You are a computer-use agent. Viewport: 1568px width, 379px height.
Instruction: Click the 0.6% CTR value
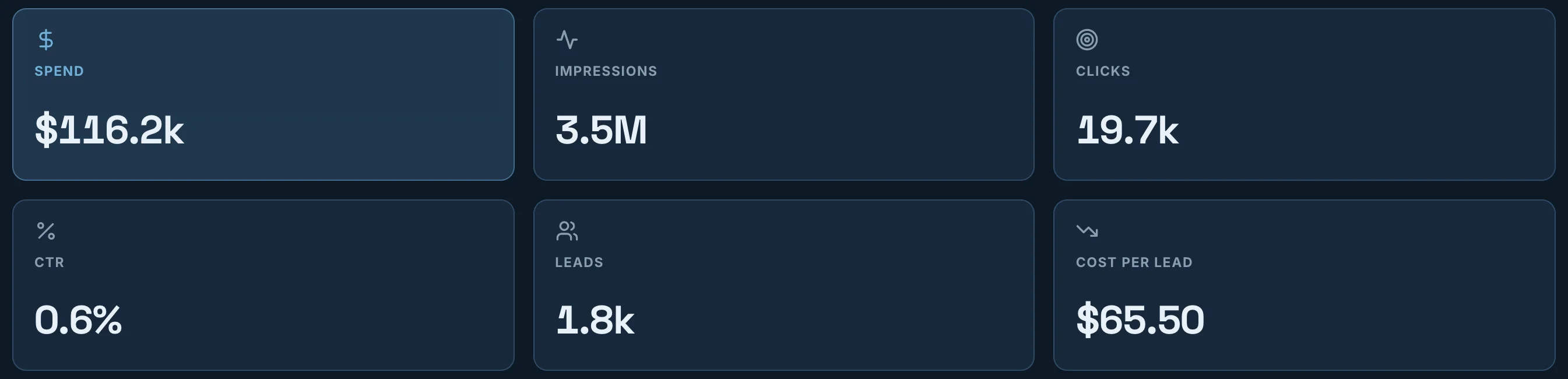pos(78,321)
